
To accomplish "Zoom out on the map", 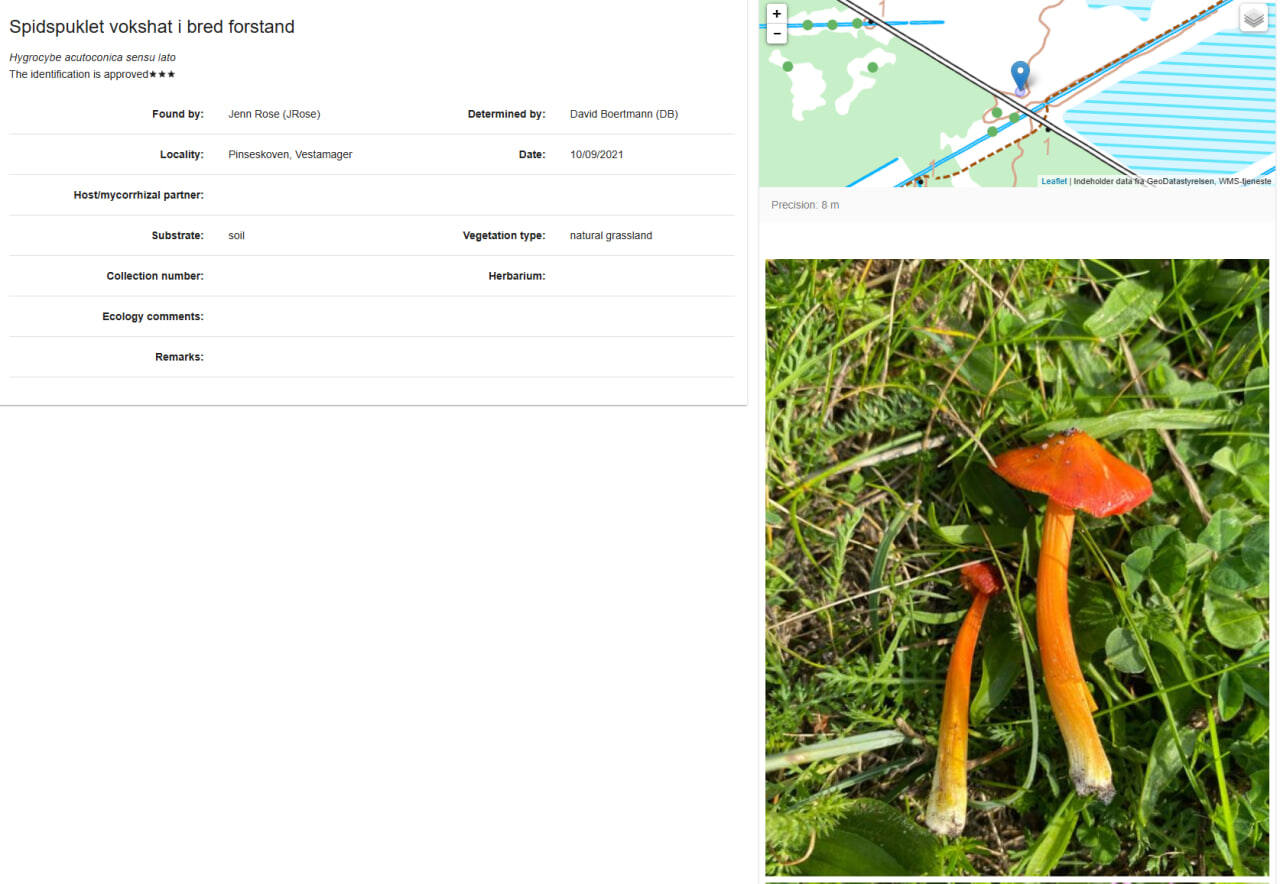I will (x=777, y=34).
